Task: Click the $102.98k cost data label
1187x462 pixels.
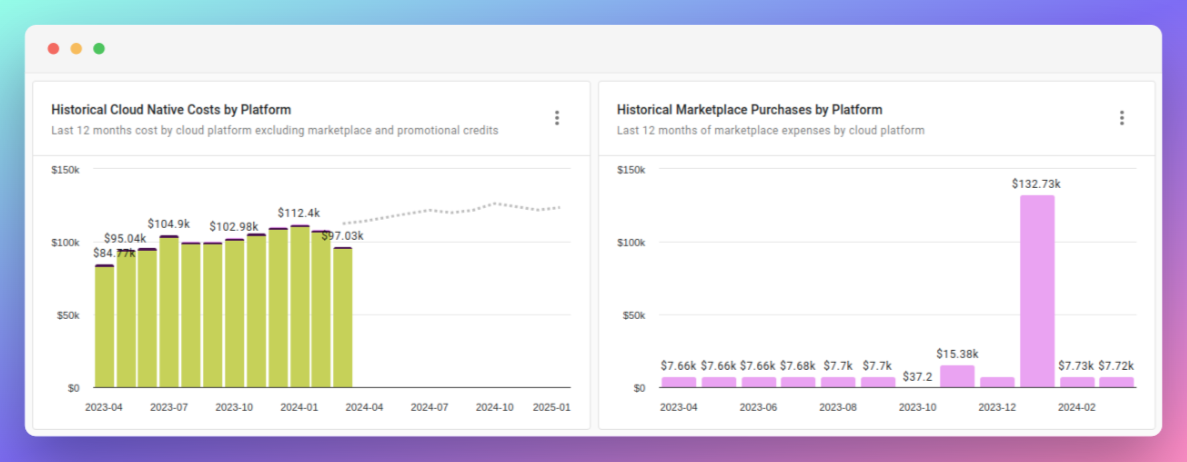Action: [x=235, y=226]
